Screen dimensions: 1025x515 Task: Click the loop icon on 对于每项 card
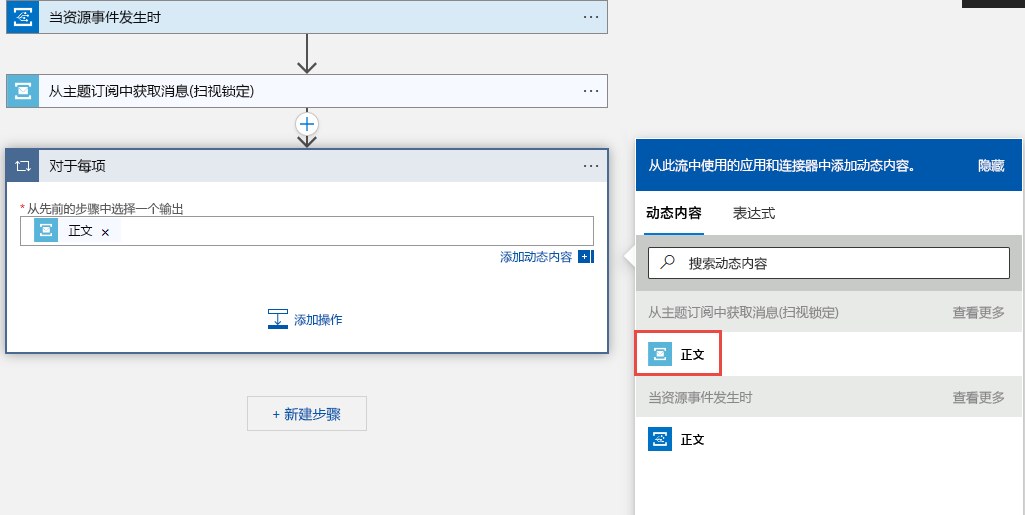(x=23, y=166)
